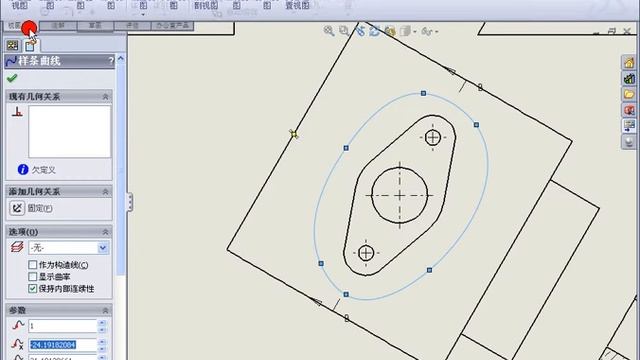Screen dimensions: 640x360
Task: Confirm the spline with the green checkmark
Action: [x=12, y=78]
